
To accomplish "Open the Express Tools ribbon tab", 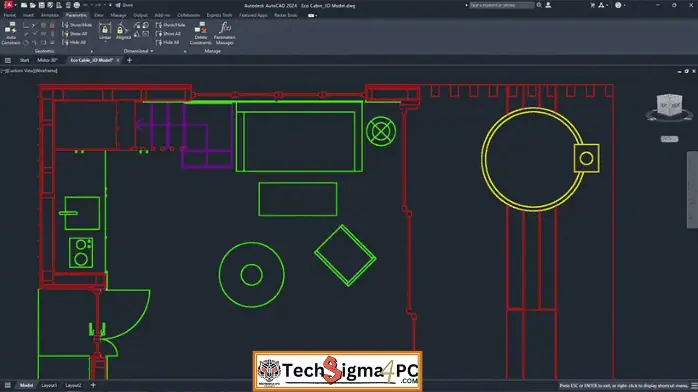I will (x=219, y=15).
